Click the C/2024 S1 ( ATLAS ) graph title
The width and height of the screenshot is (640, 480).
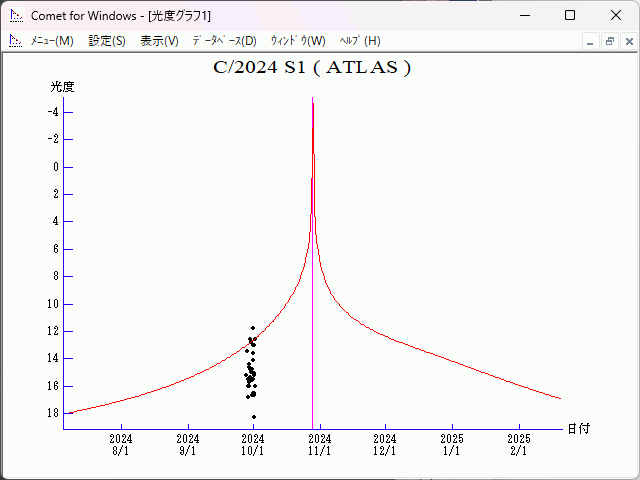[x=312, y=67]
